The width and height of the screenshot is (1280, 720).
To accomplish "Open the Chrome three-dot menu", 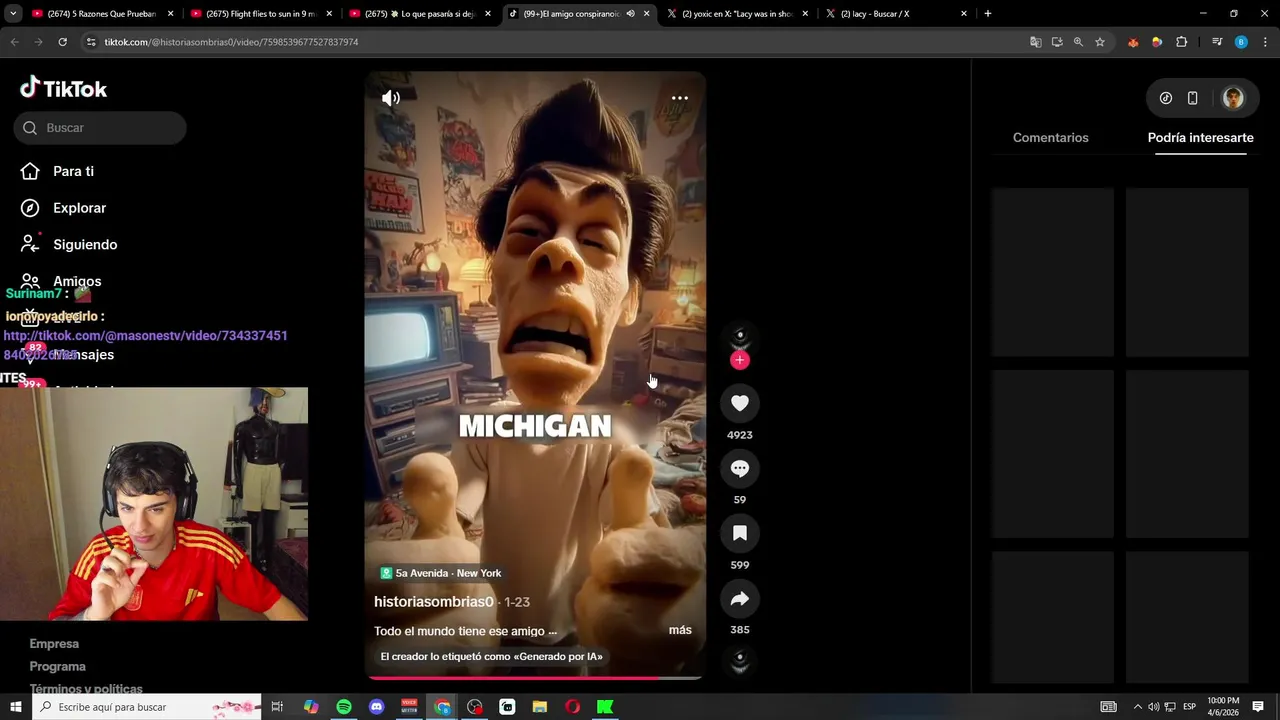I will click(1265, 42).
